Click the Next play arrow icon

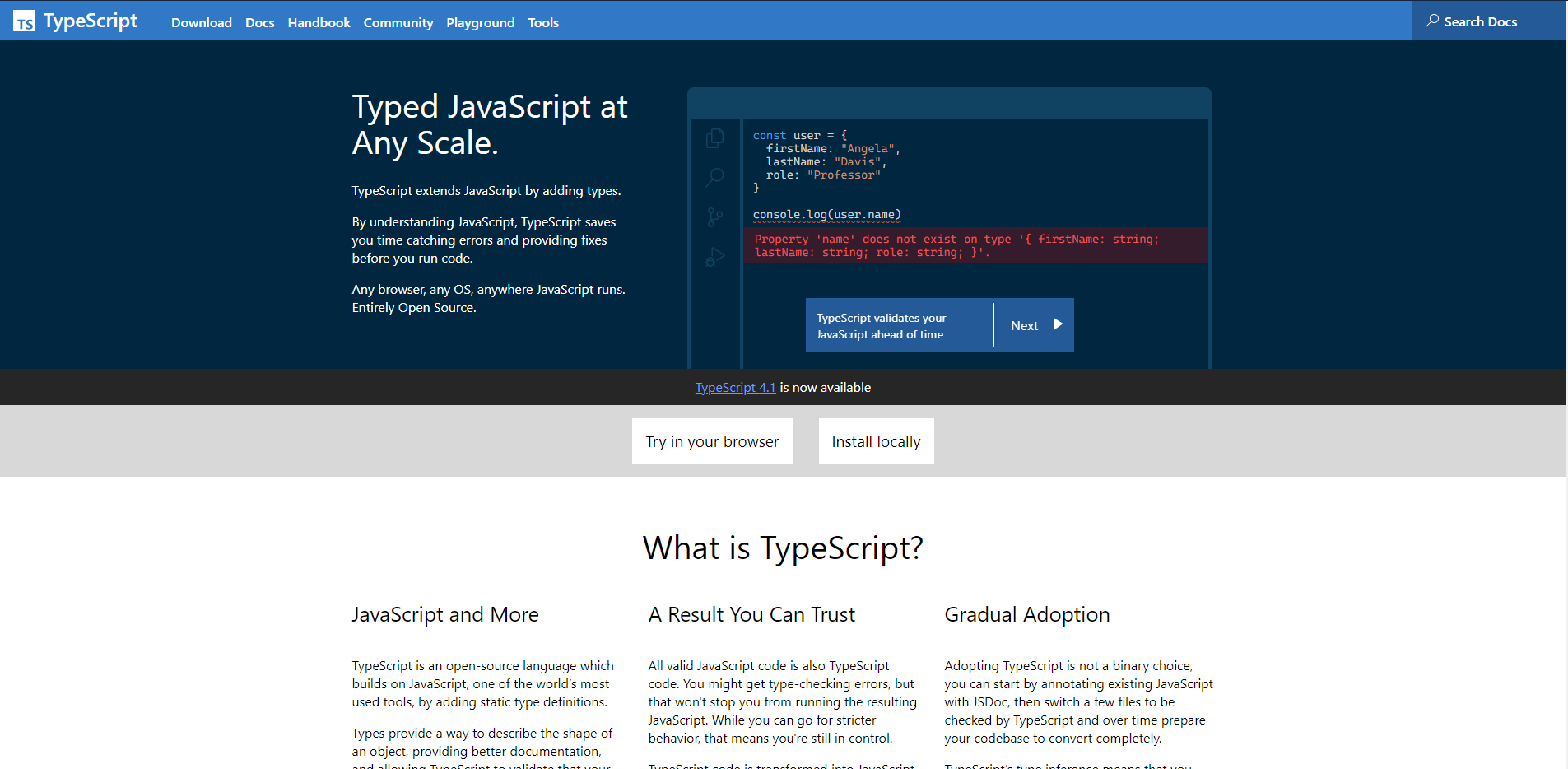pos(1059,324)
